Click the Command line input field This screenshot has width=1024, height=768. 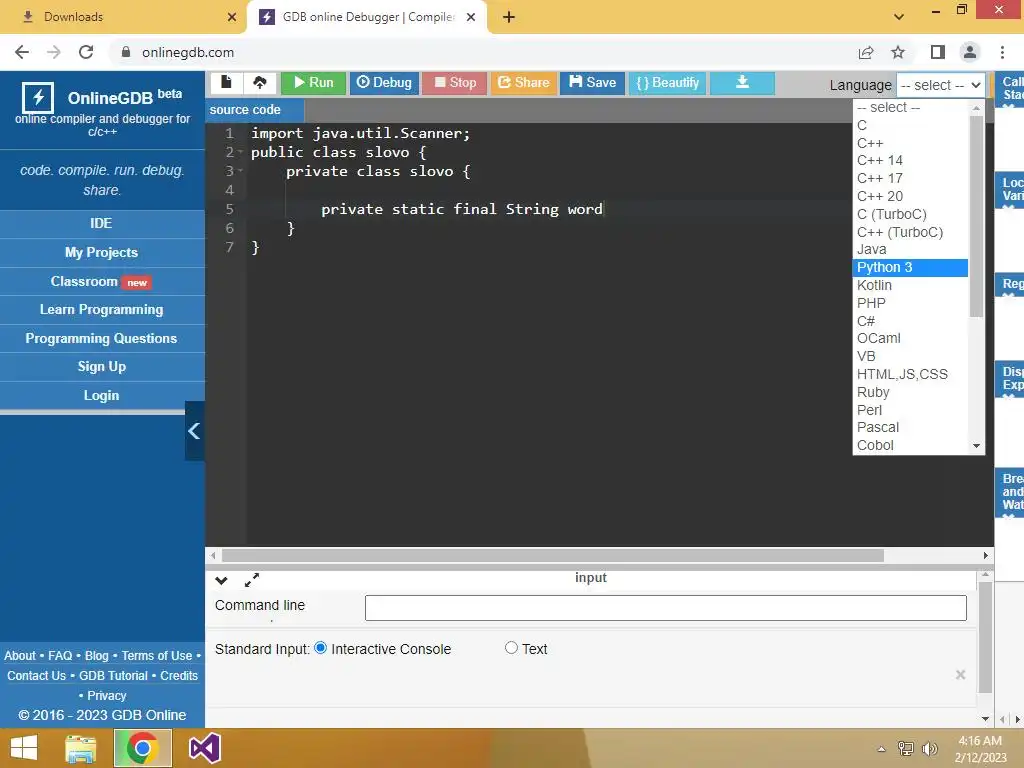[x=665, y=608]
